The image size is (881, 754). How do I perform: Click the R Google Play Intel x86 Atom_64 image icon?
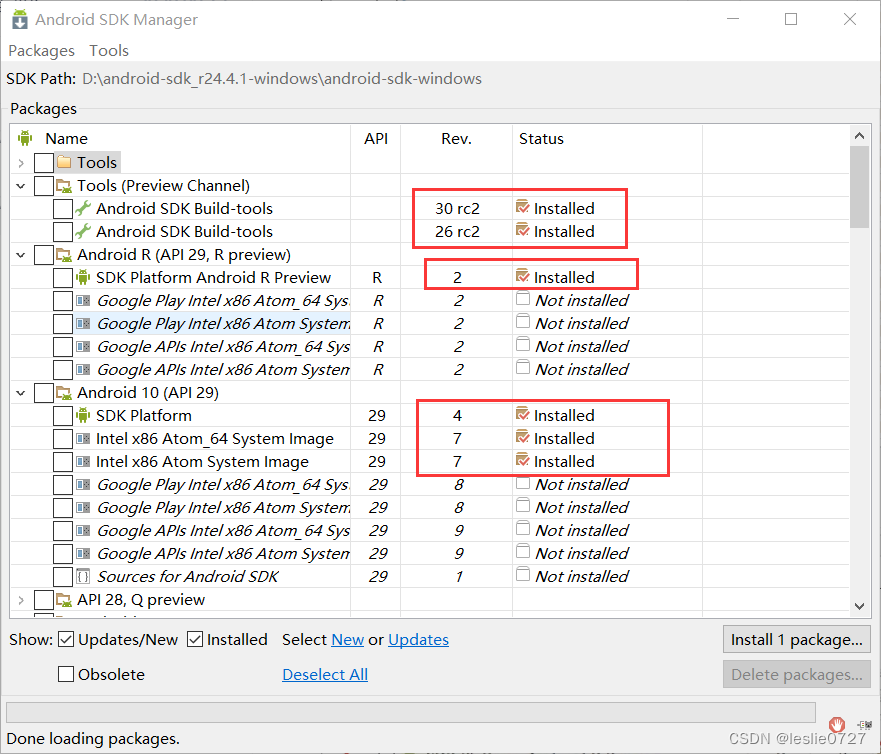tap(83, 301)
